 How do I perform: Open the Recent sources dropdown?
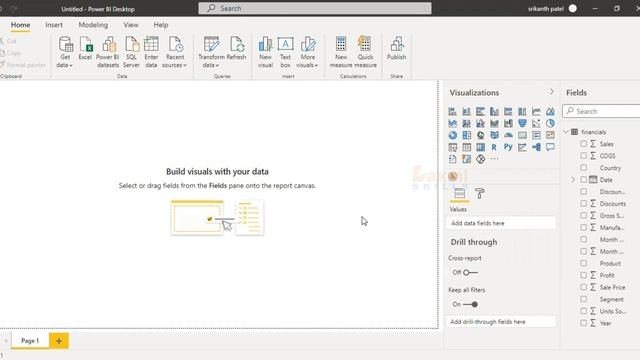click(x=175, y=52)
